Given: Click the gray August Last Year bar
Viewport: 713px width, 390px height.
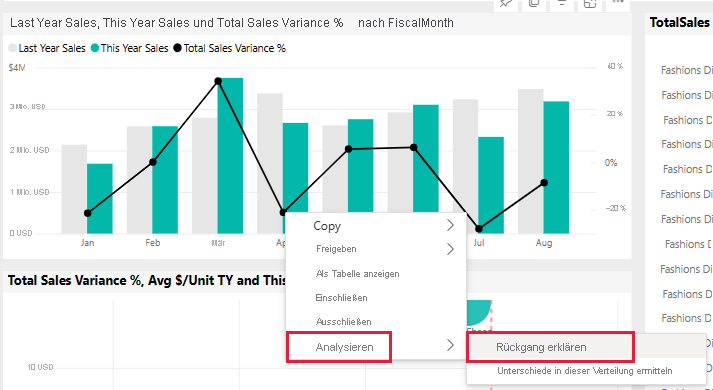Looking at the screenshot, I should point(531,161).
